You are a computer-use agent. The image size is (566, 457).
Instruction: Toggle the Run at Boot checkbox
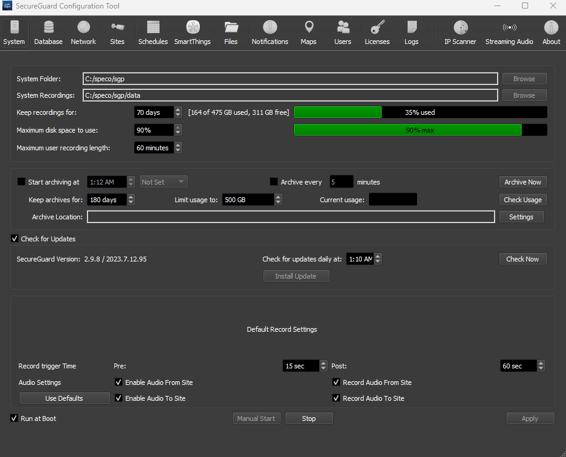pos(14,418)
